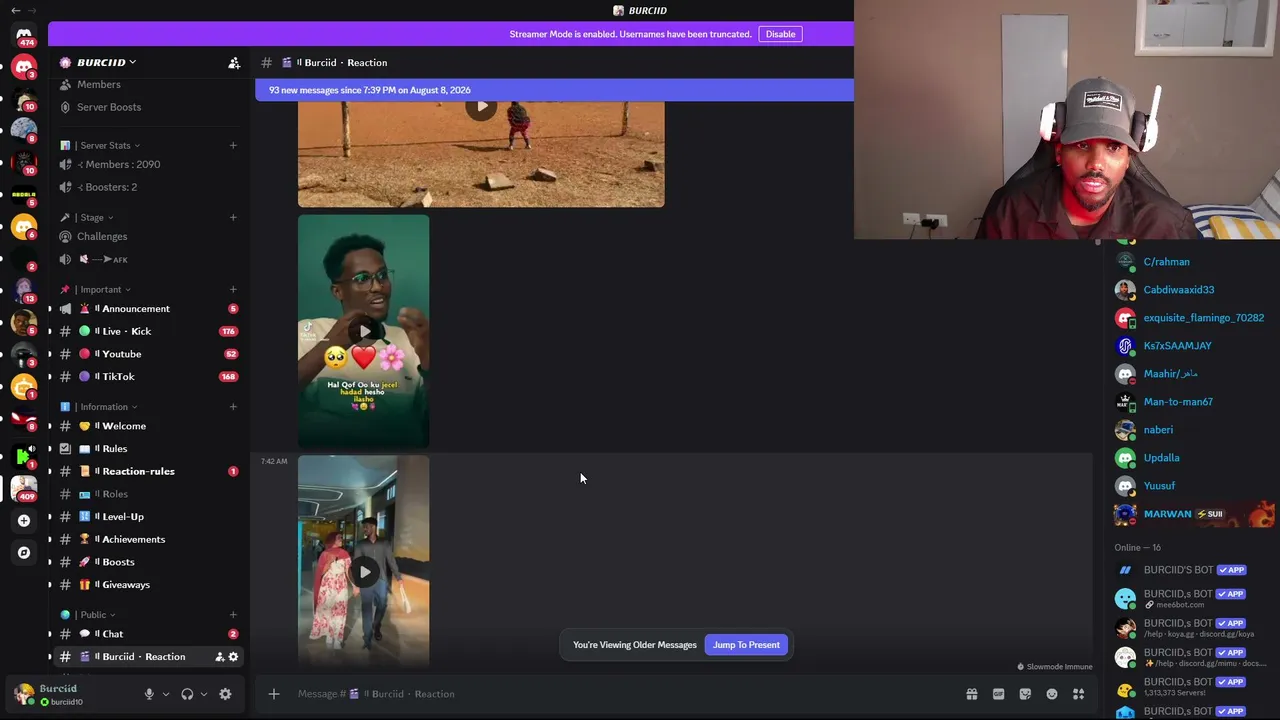Play the video with man in glasses

(364, 331)
